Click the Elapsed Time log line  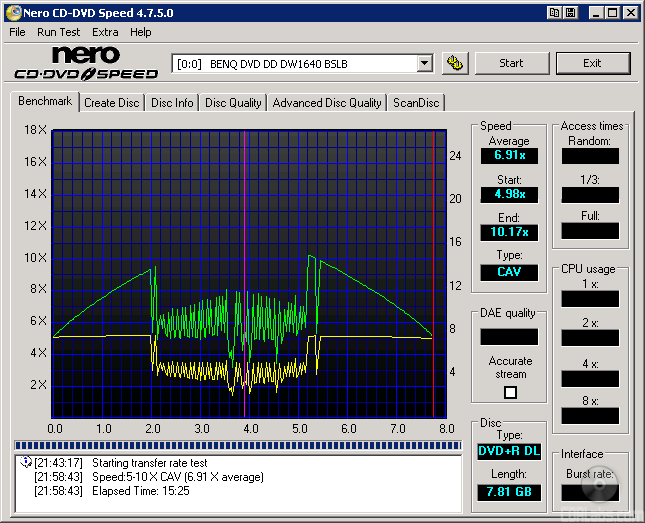click(x=141, y=491)
